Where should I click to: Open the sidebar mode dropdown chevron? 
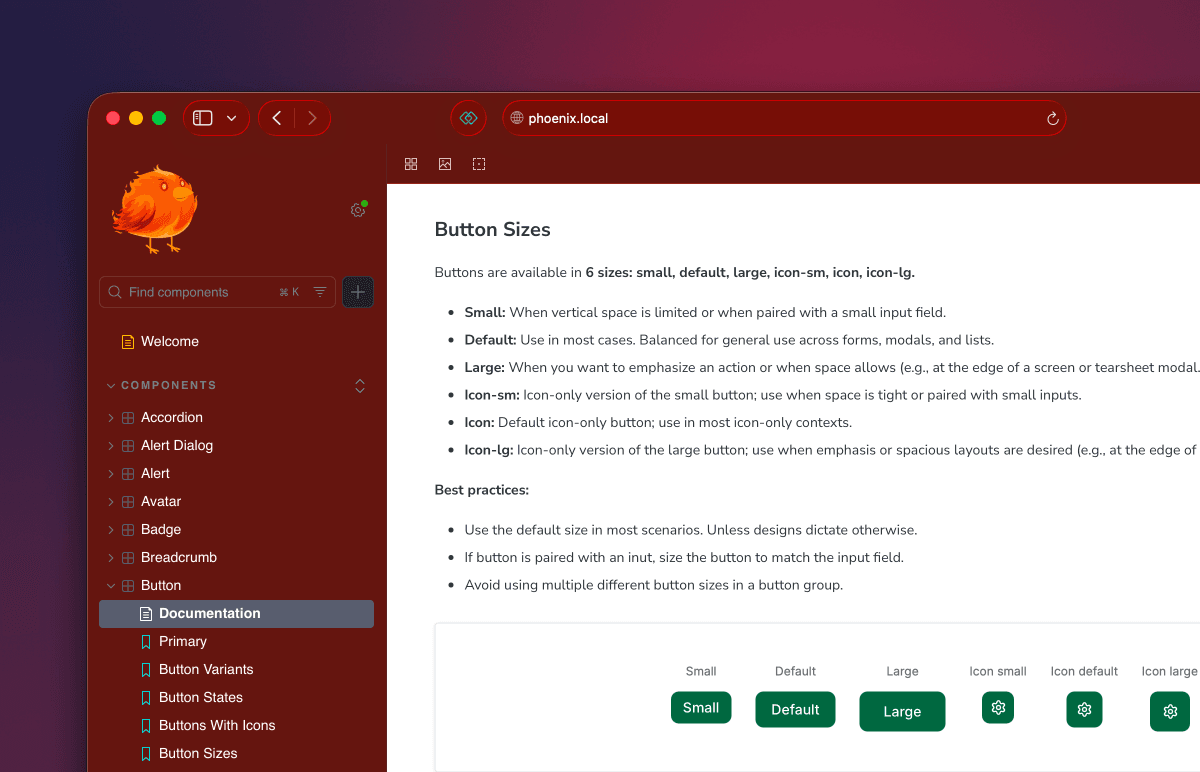(x=229, y=117)
